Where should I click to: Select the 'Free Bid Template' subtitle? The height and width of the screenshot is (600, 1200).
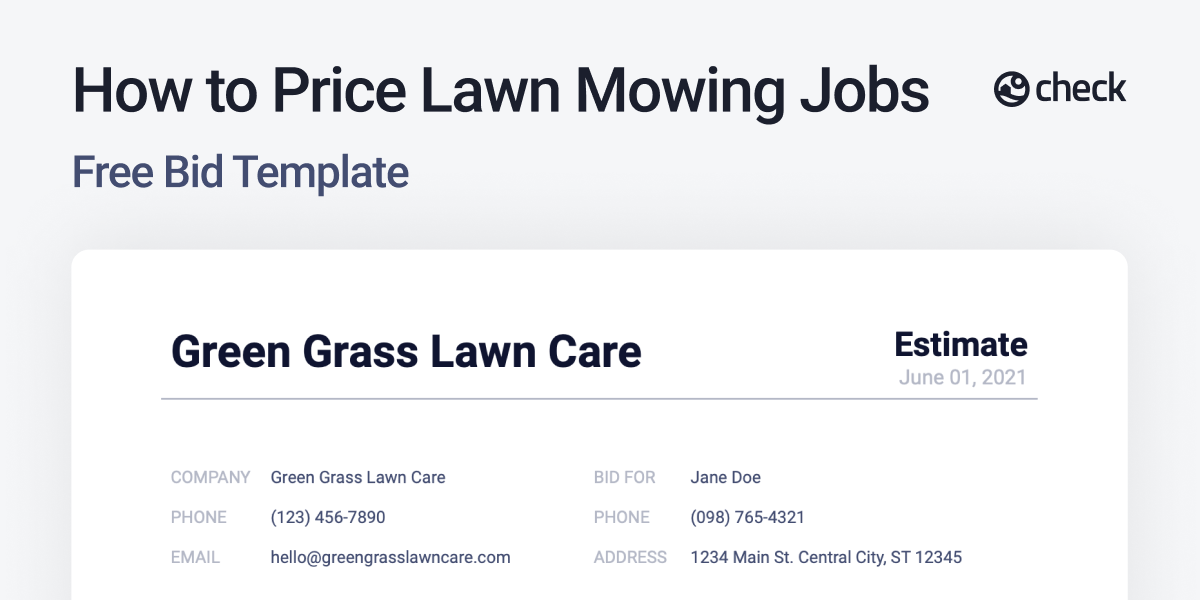pos(240,172)
